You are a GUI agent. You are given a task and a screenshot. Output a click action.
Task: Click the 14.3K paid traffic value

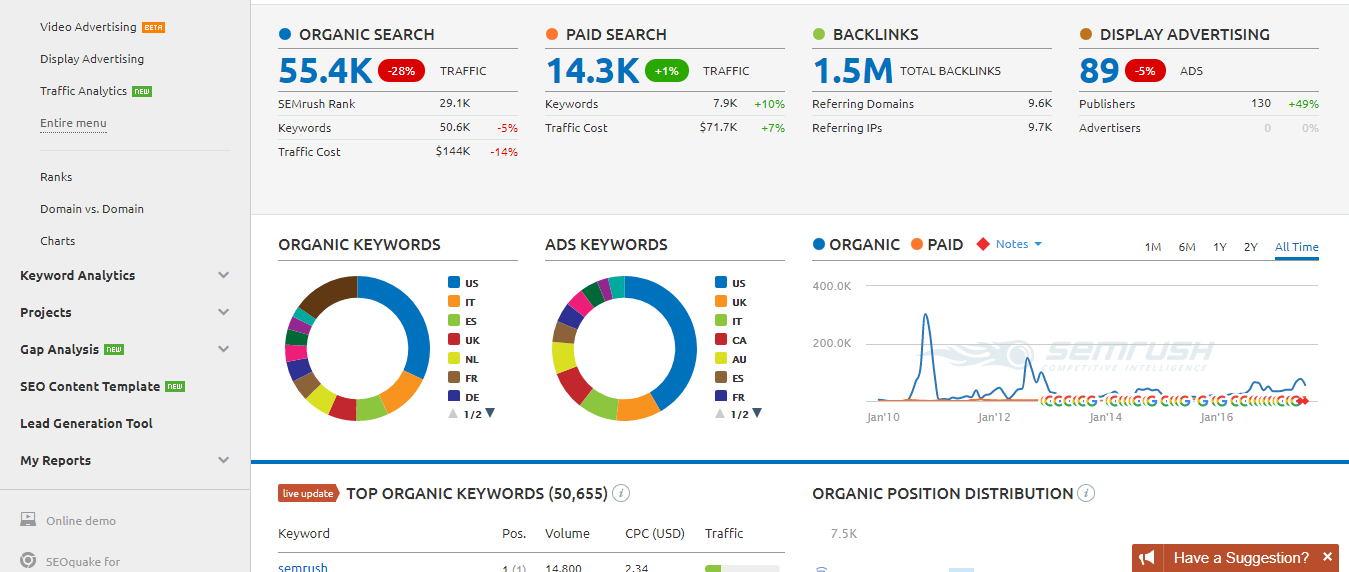point(592,71)
